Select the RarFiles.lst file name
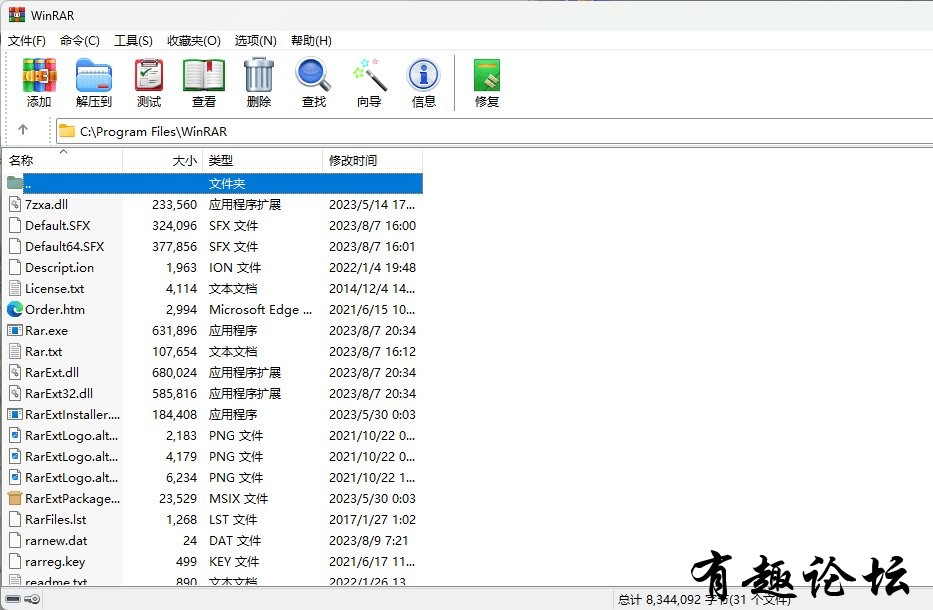933x610 pixels. pos(55,520)
